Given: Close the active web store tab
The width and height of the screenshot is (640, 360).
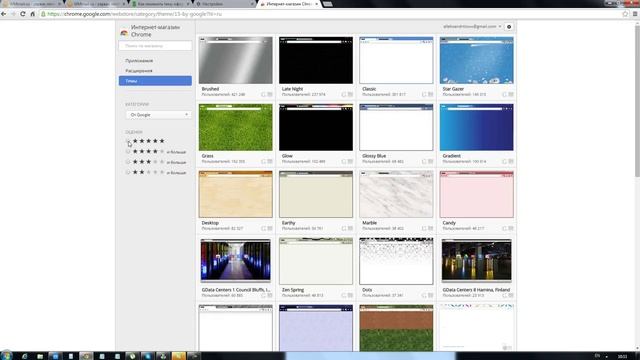Looking at the screenshot, I should (316, 4).
